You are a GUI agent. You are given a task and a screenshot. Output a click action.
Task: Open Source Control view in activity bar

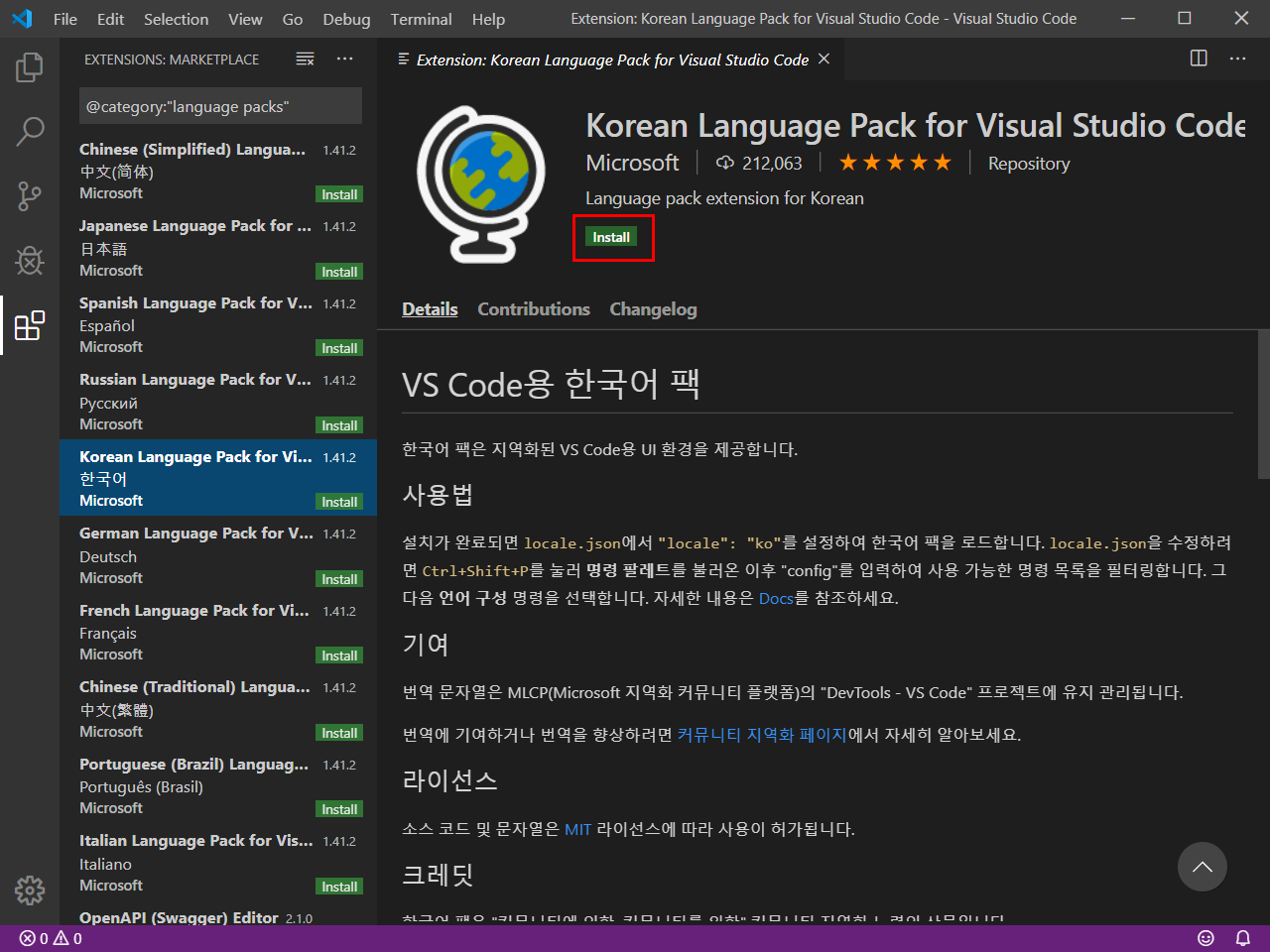[x=30, y=196]
